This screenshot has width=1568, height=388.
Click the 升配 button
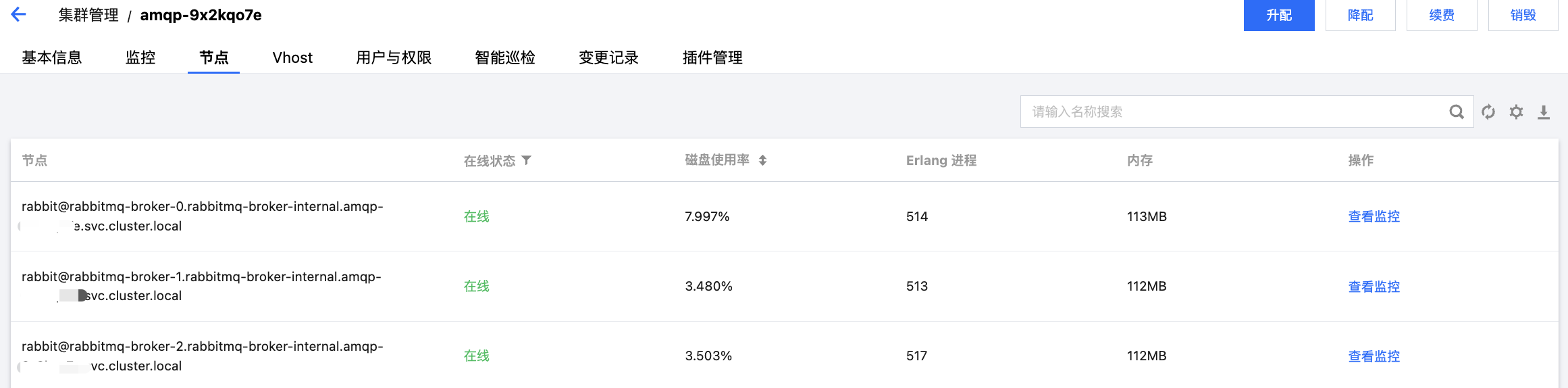click(1278, 15)
